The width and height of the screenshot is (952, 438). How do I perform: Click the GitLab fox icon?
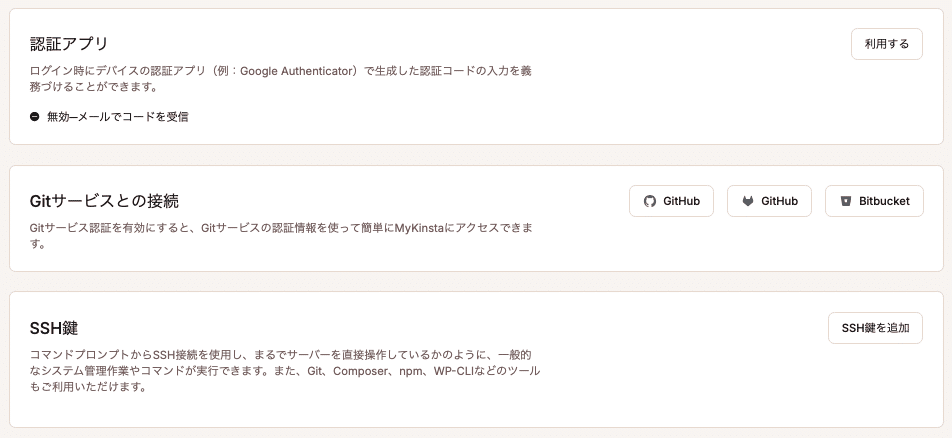click(x=747, y=201)
